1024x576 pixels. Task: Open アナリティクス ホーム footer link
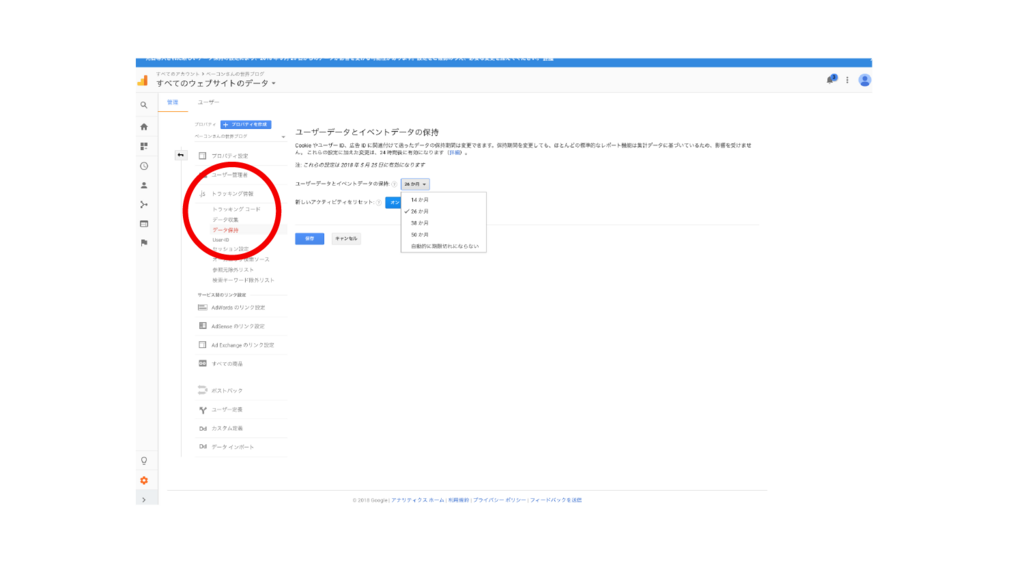point(417,500)
